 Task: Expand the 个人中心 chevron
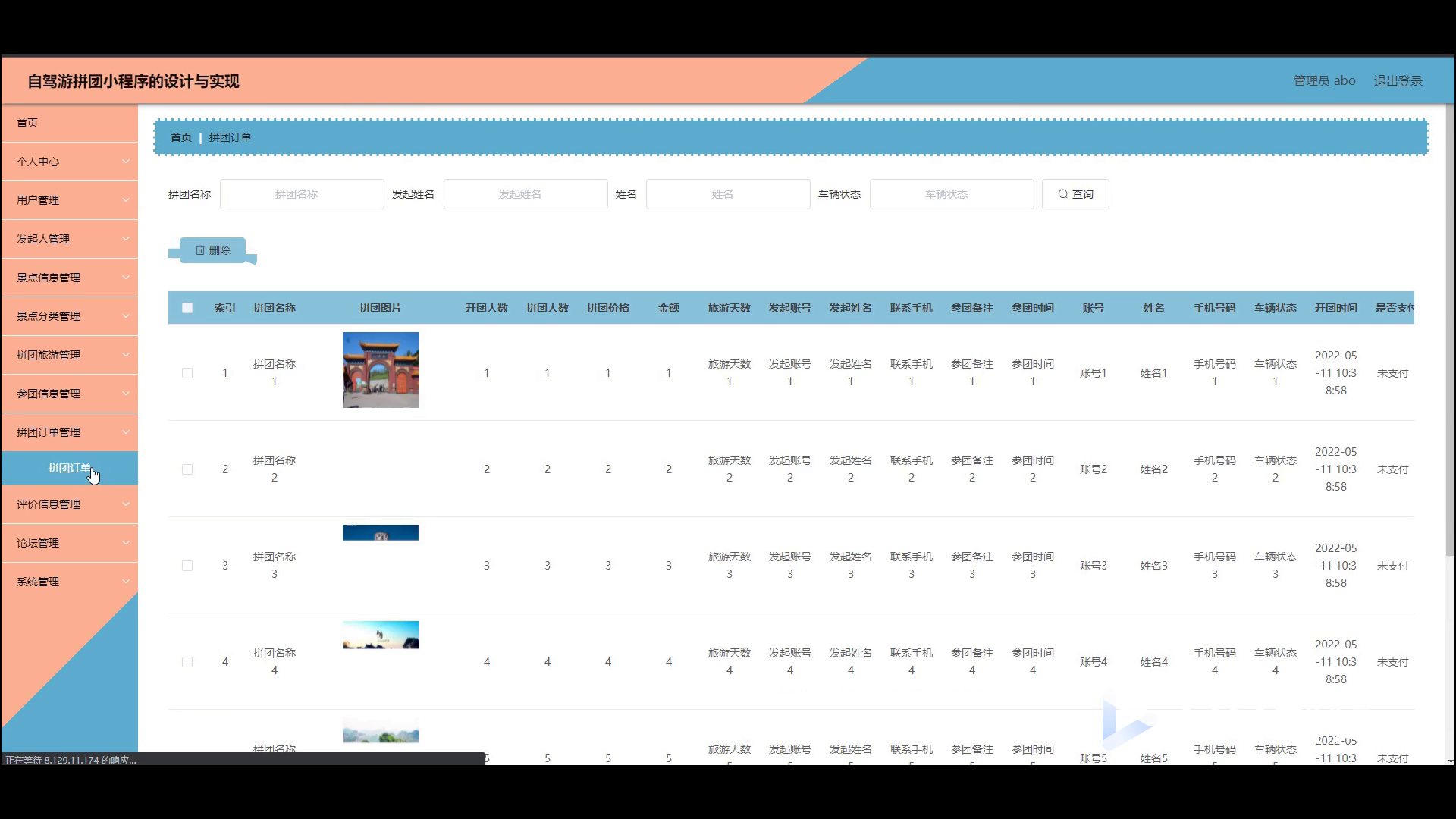126,162
